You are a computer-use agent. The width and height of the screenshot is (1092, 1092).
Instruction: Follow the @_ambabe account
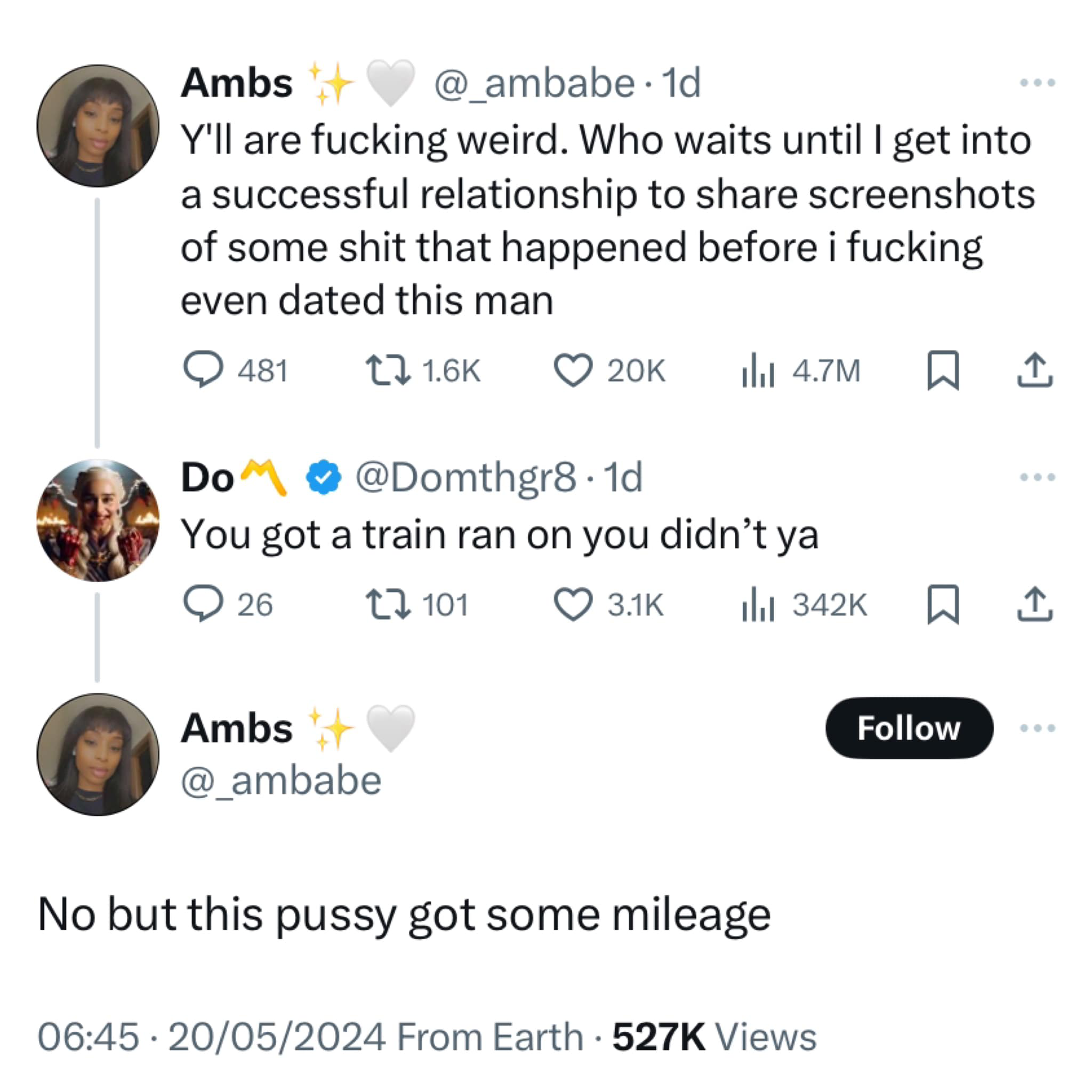pos(909,728)
